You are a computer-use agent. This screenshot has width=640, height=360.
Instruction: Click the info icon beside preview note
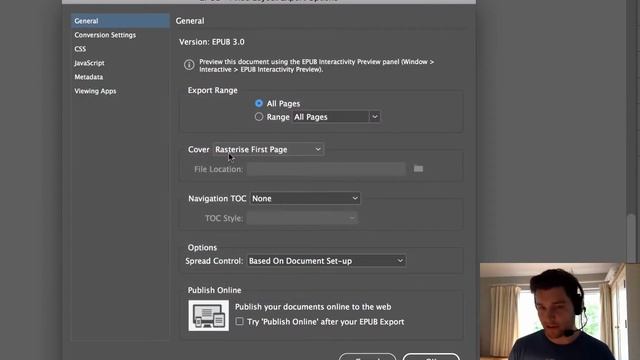[x=189, y=64]
